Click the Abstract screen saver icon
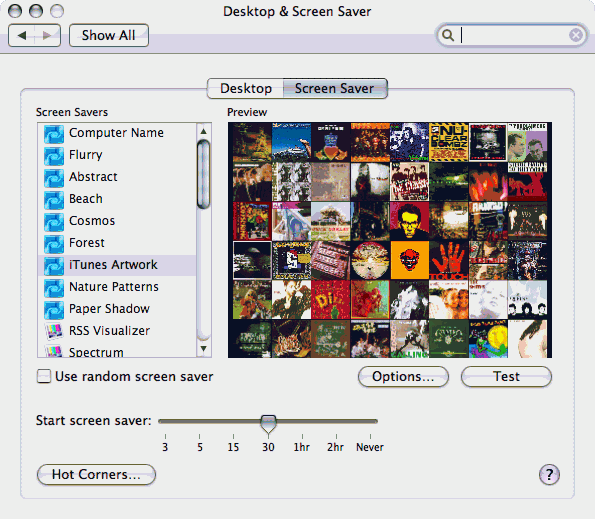Image resolution: width=595 pixels, height=519 pixels. (x=54, y=178)
